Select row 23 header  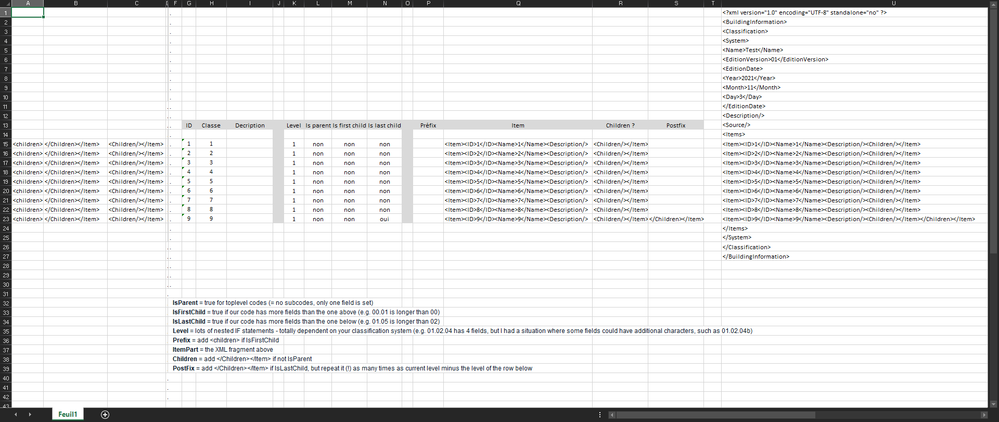point(6,219)
